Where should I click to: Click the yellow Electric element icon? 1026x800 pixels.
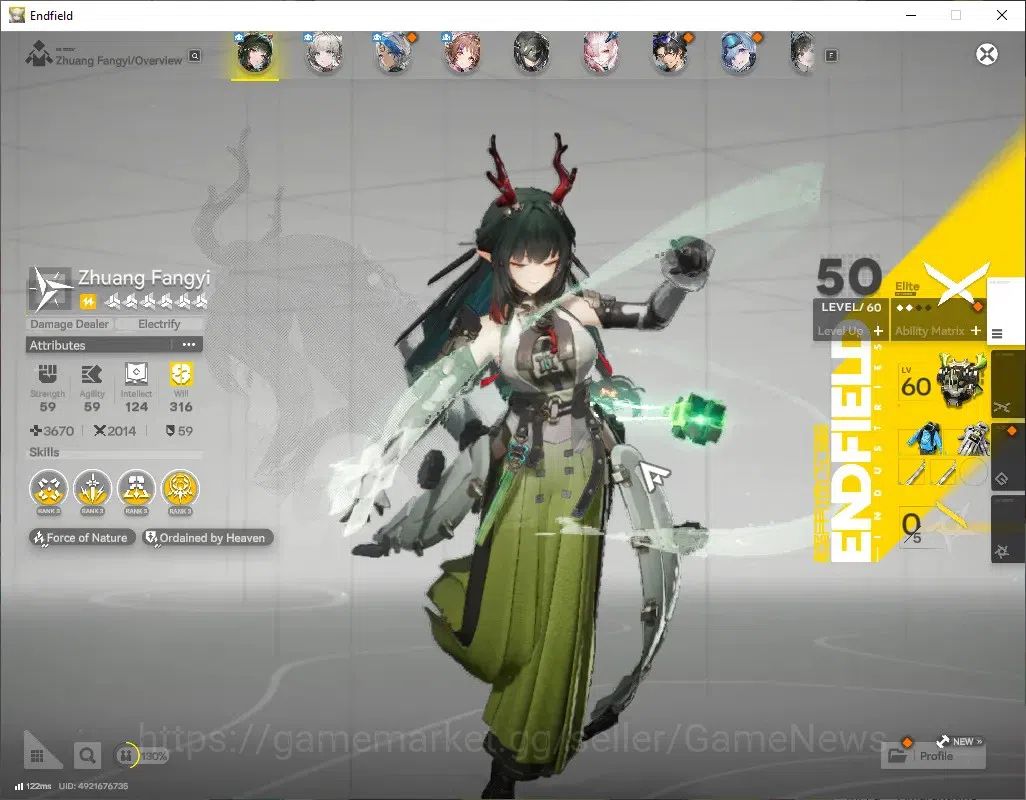coord(88,302)
